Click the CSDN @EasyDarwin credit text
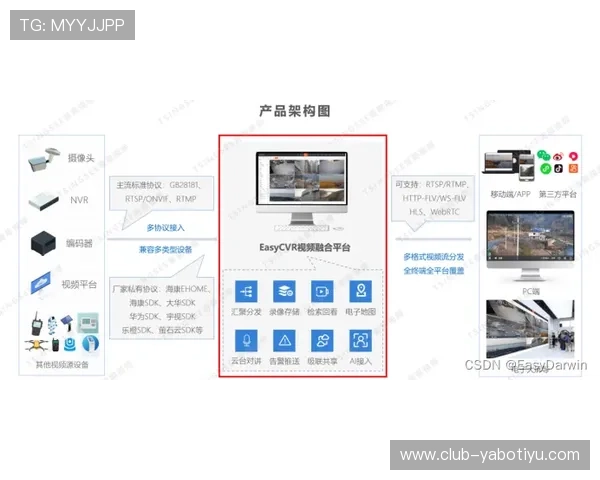Image resolution: width=600 pixels, height=480 pixels. point(526,365)
